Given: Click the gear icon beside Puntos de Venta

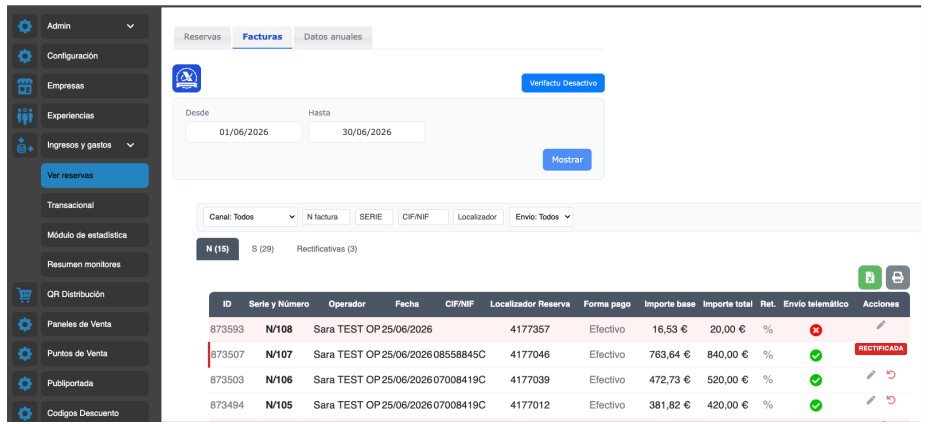Looking at the screenshot, I should [24, 354].
